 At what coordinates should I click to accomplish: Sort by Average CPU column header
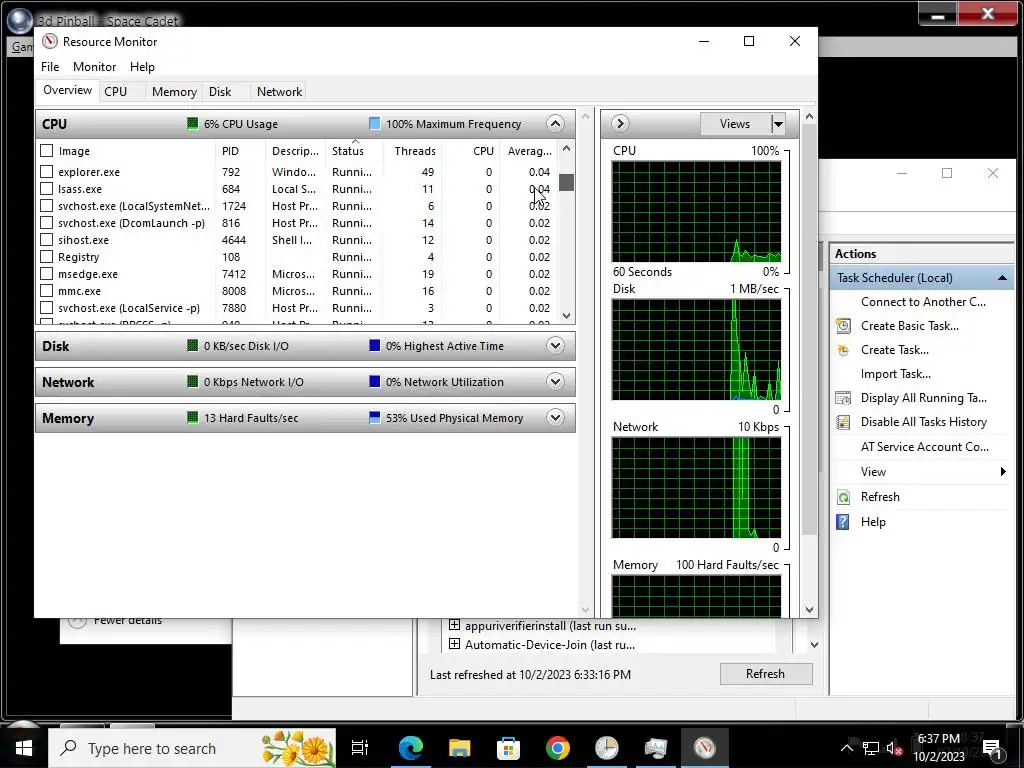pyautogui.click(x=529, y=151)
